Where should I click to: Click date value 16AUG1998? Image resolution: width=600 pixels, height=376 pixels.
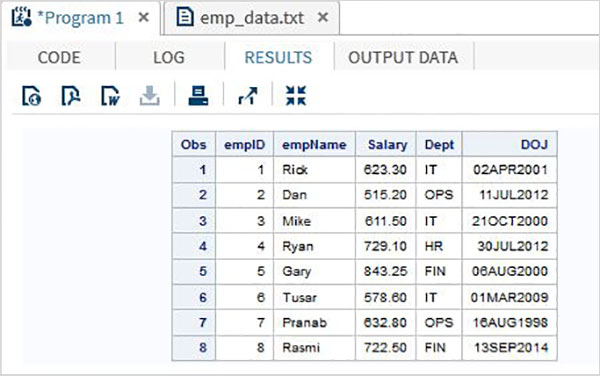[510, 322]
